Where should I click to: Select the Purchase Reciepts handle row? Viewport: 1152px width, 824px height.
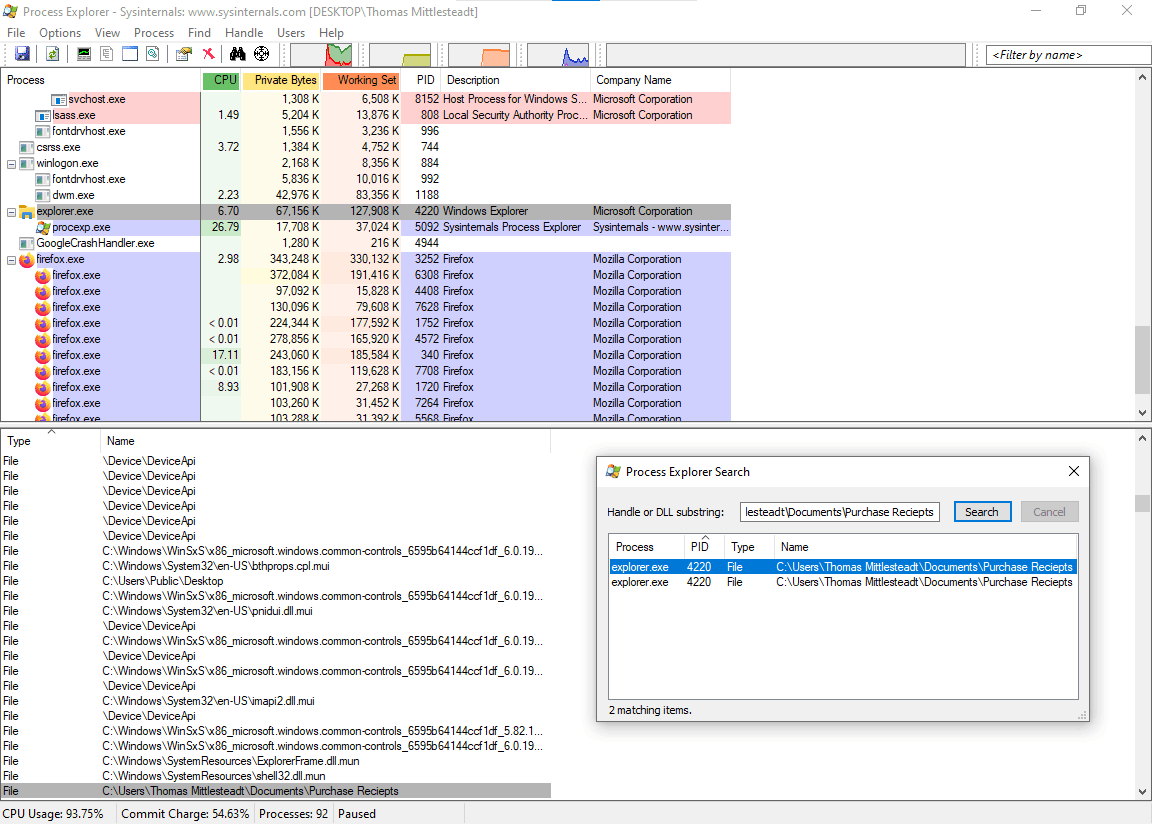click(276, 791)
